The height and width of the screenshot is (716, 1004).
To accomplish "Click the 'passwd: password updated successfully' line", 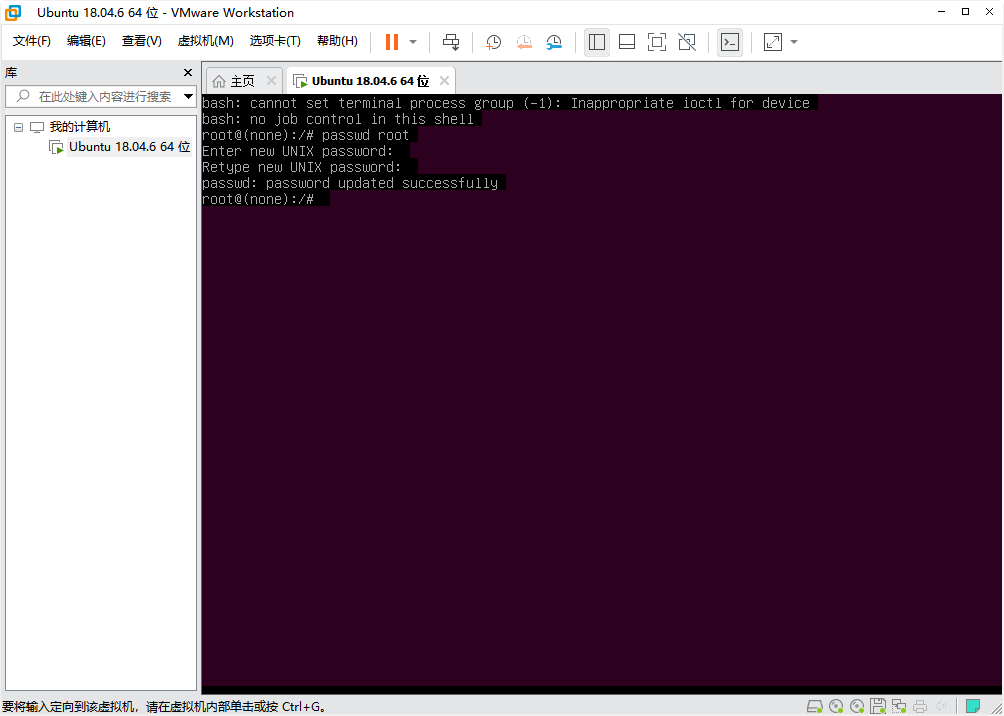I will click(x=350, y=183).
